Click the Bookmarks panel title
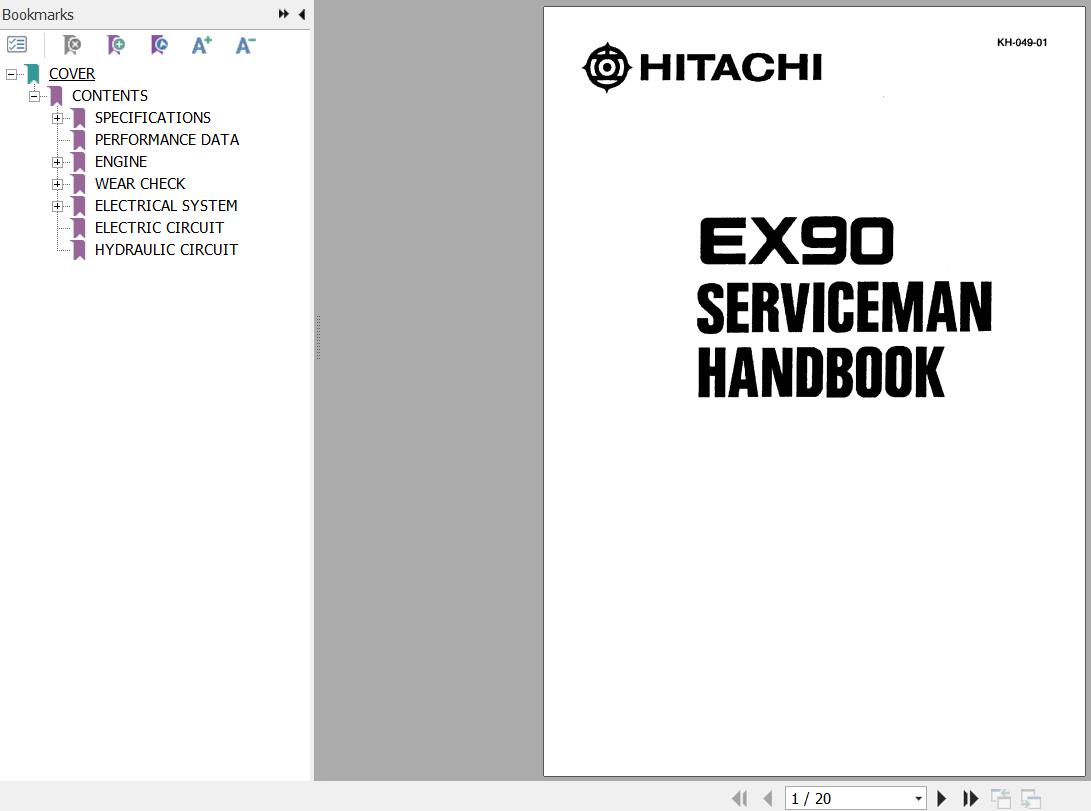 pyautogui.click(x=38, y=15)
